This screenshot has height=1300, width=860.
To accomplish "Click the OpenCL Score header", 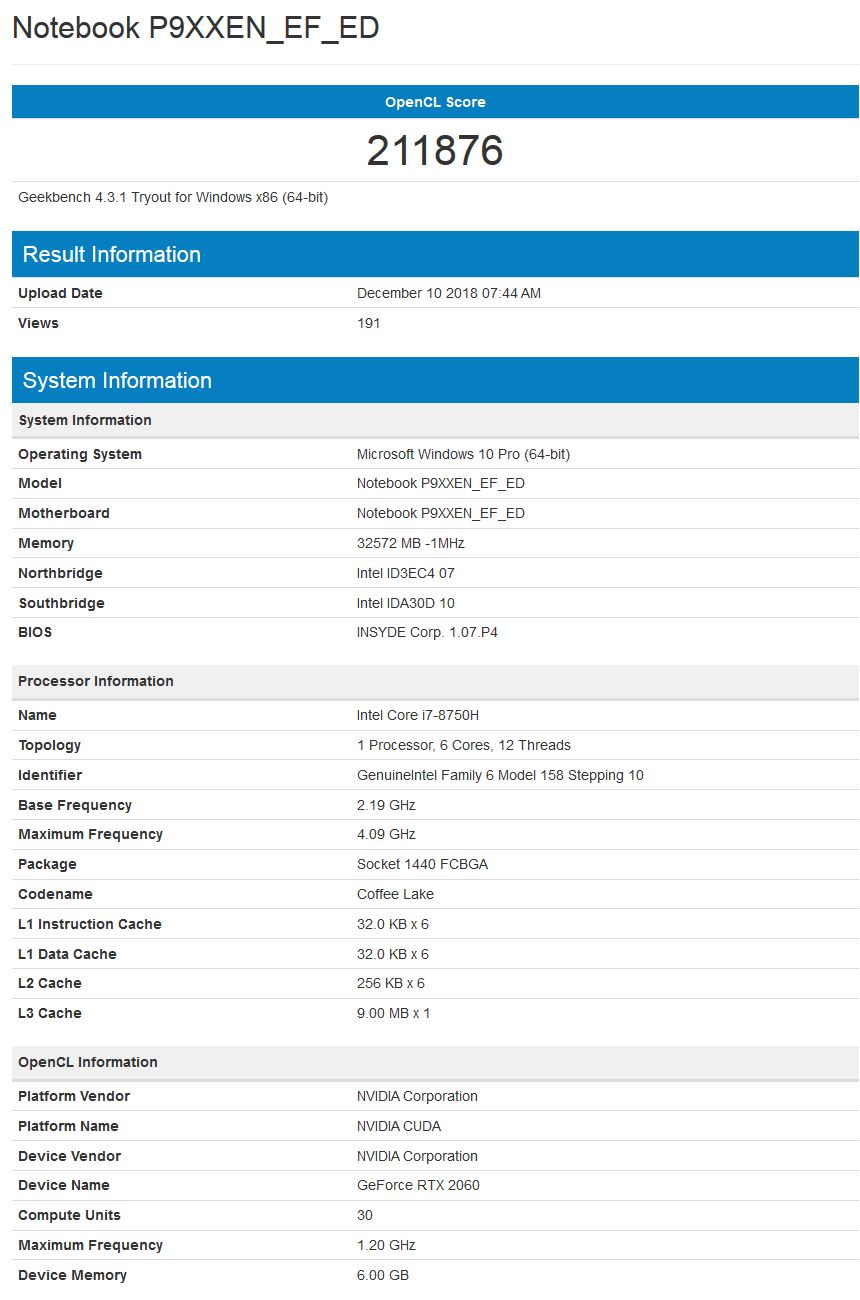I will [435, 102].
